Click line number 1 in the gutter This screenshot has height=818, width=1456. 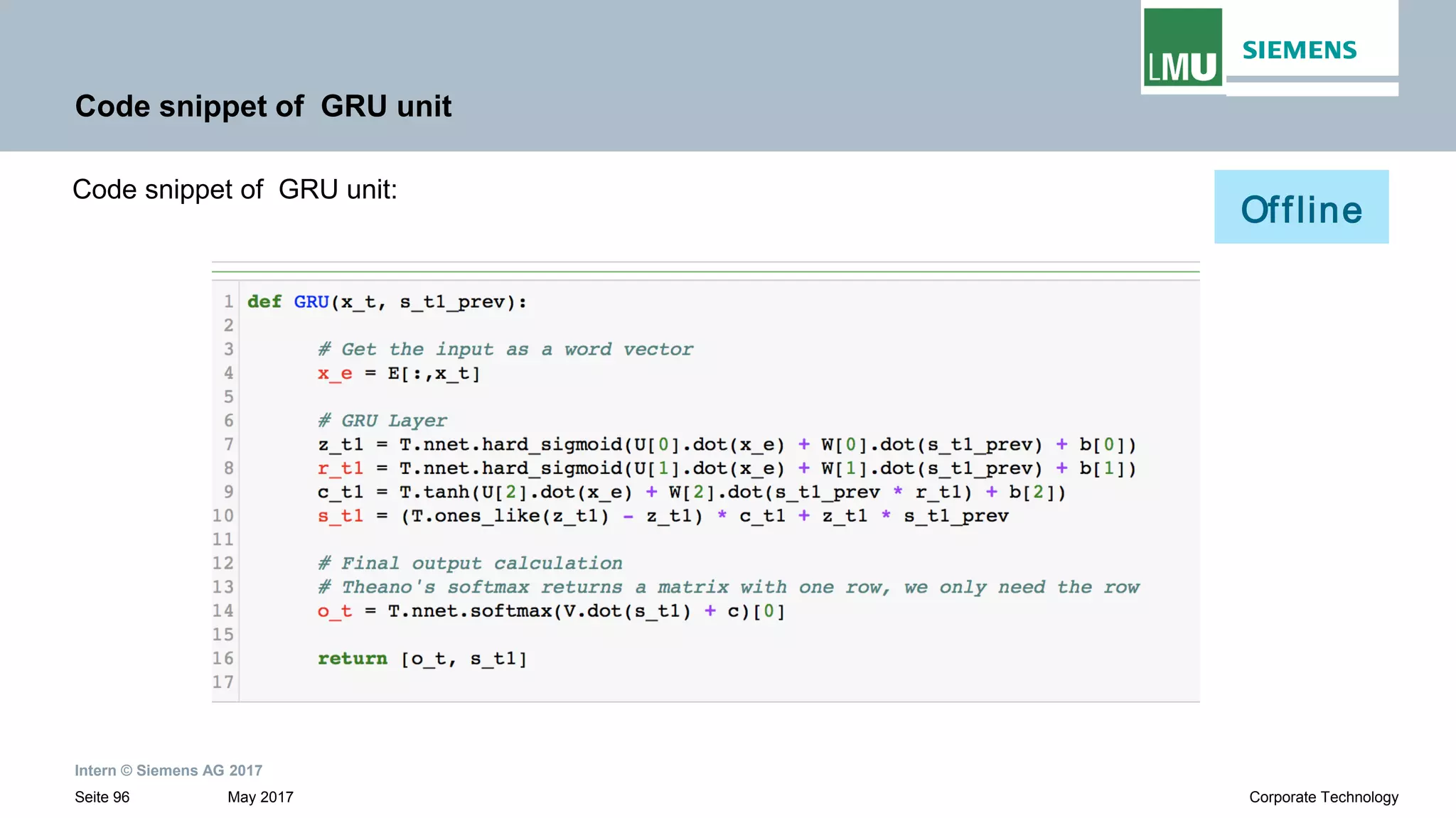(228, 302)
